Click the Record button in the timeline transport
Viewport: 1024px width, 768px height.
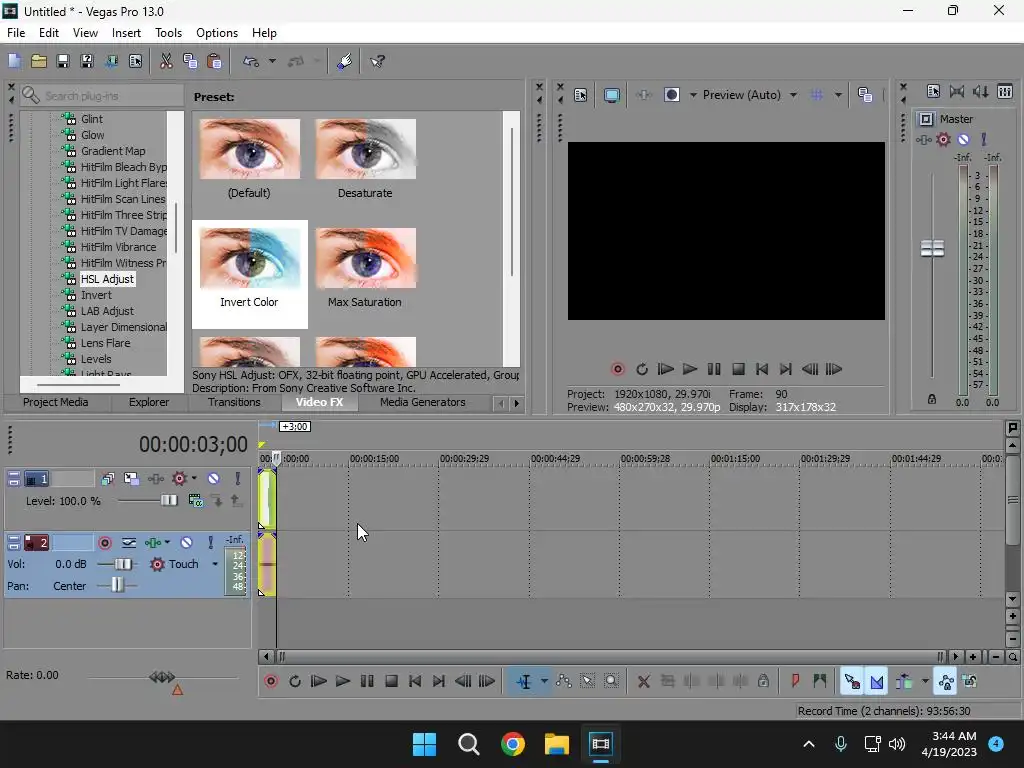tap(271, 681)
